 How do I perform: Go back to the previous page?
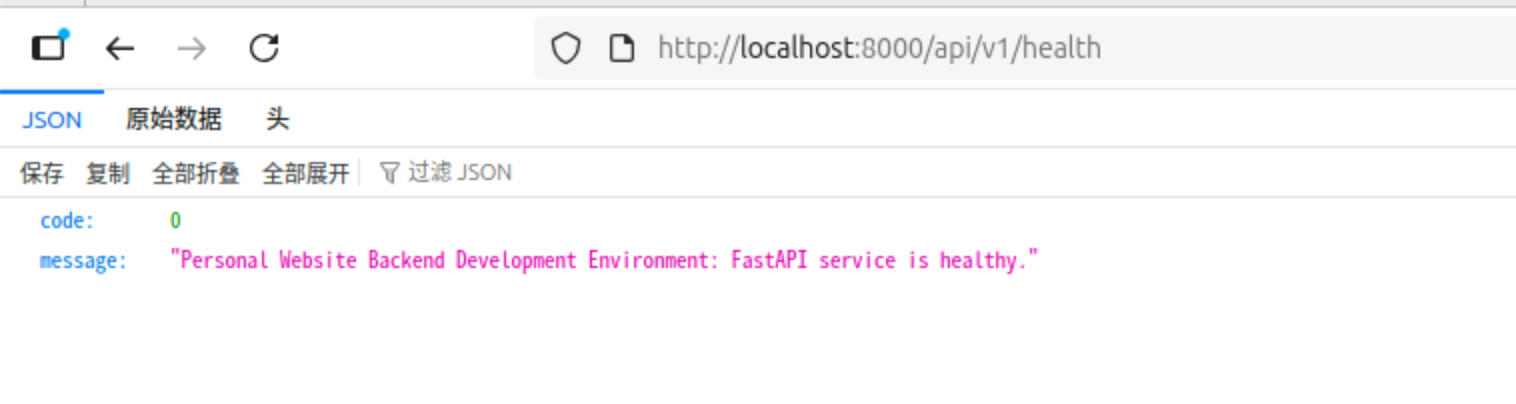(120, 48)
